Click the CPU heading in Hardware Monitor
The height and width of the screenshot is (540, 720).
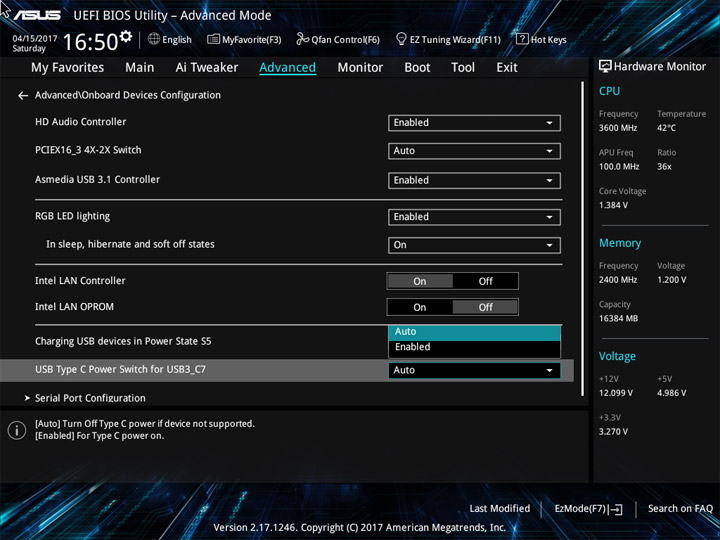609,91
